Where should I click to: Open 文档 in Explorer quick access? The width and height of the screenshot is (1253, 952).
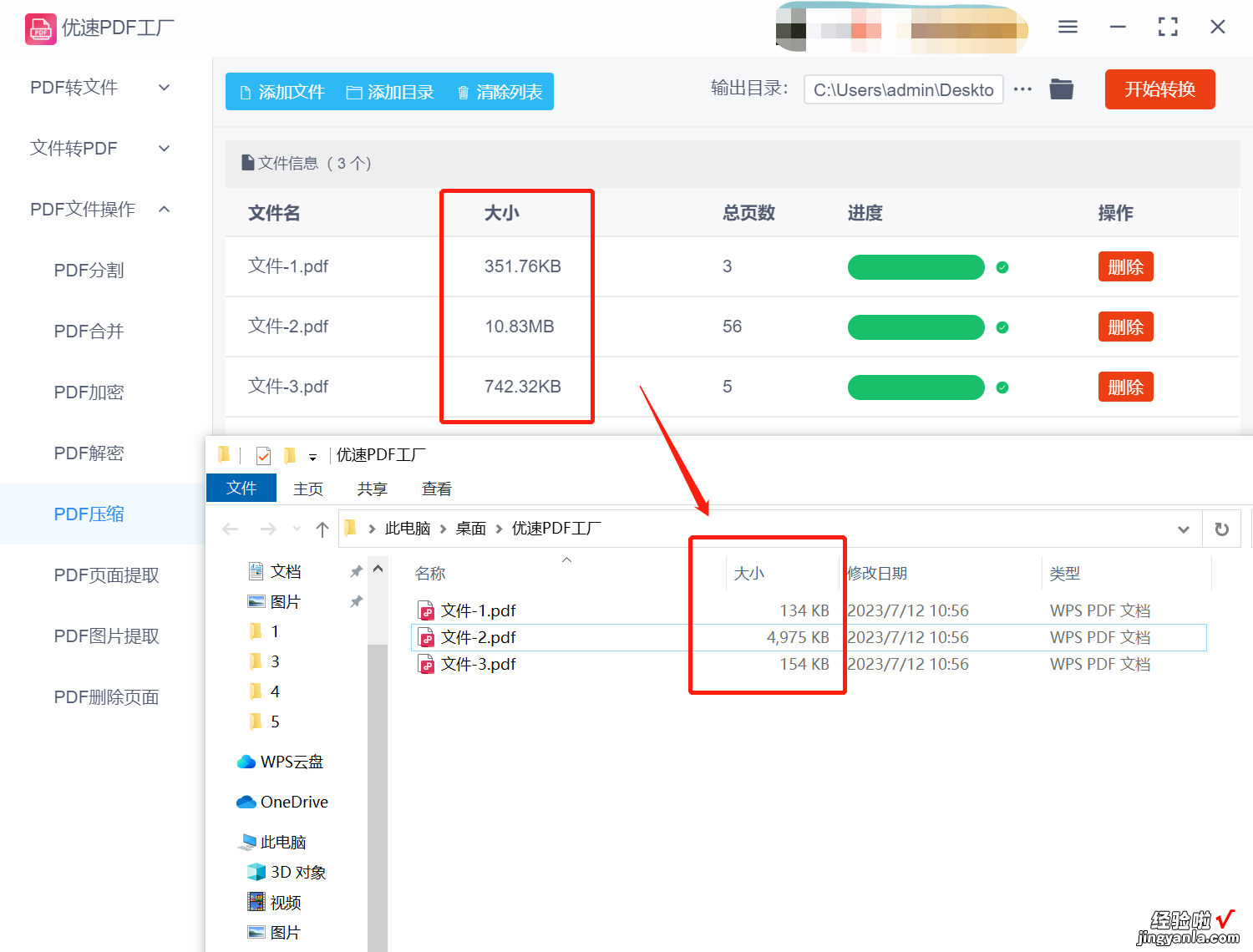(285, 571)
